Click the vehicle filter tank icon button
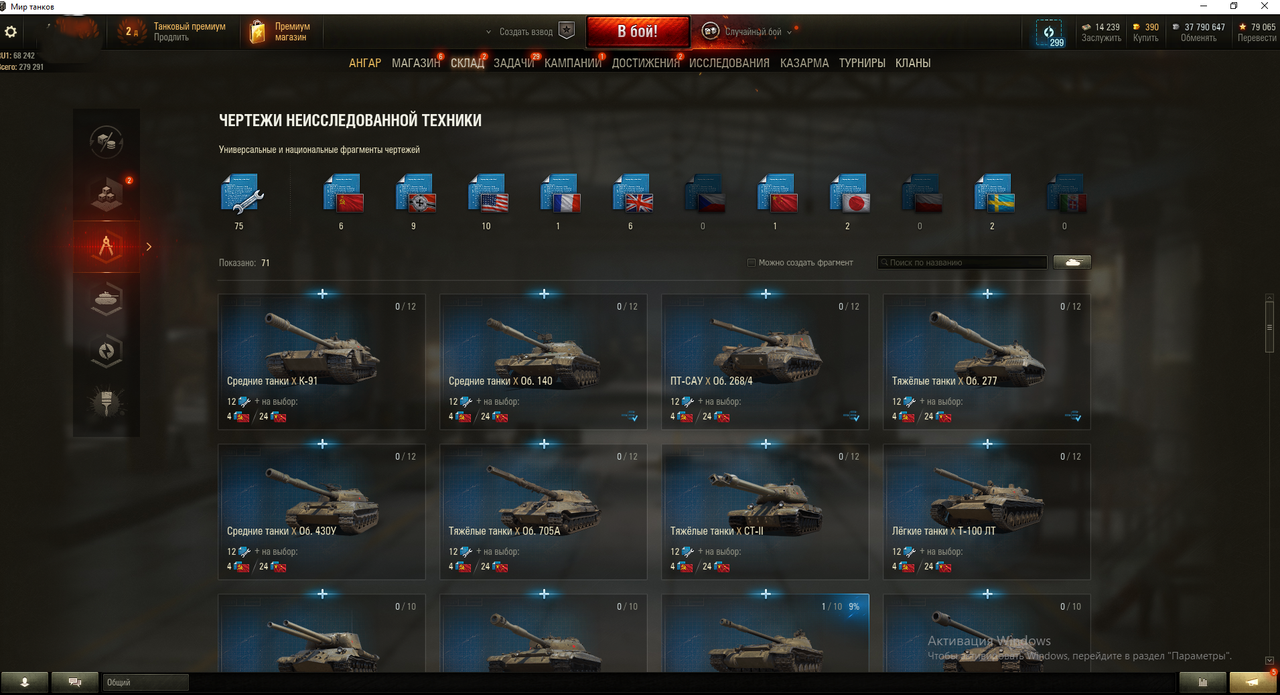 click(1072, 262)
